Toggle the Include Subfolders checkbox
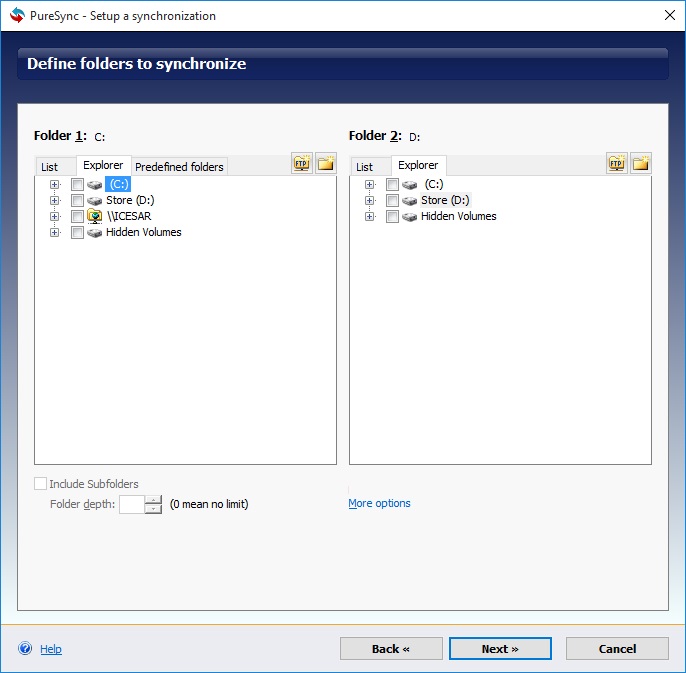Screen dimensions: 686x673 point(40,484)
